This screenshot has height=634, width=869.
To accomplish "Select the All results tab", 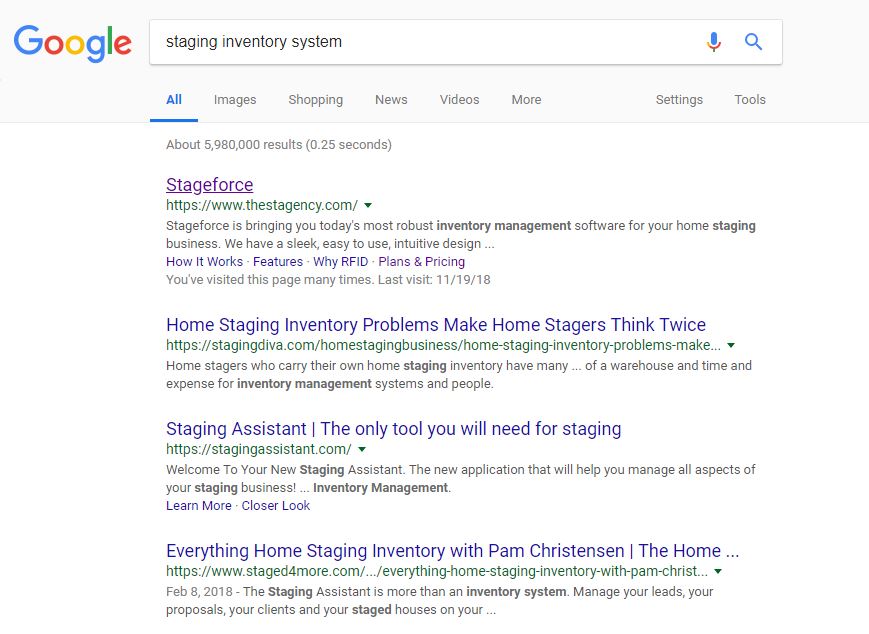I will 174,100.
